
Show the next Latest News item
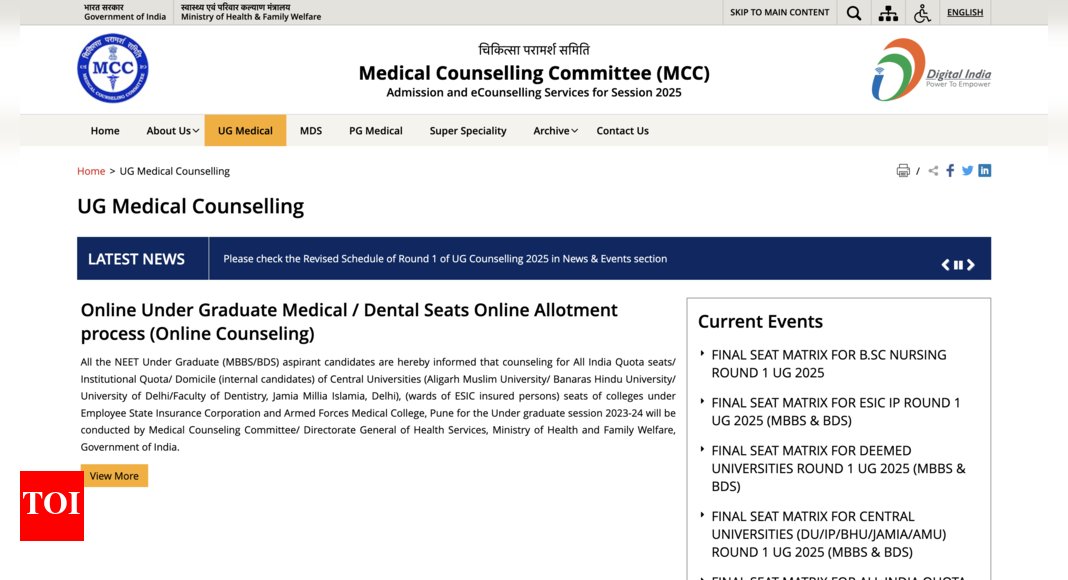[971, 265]
